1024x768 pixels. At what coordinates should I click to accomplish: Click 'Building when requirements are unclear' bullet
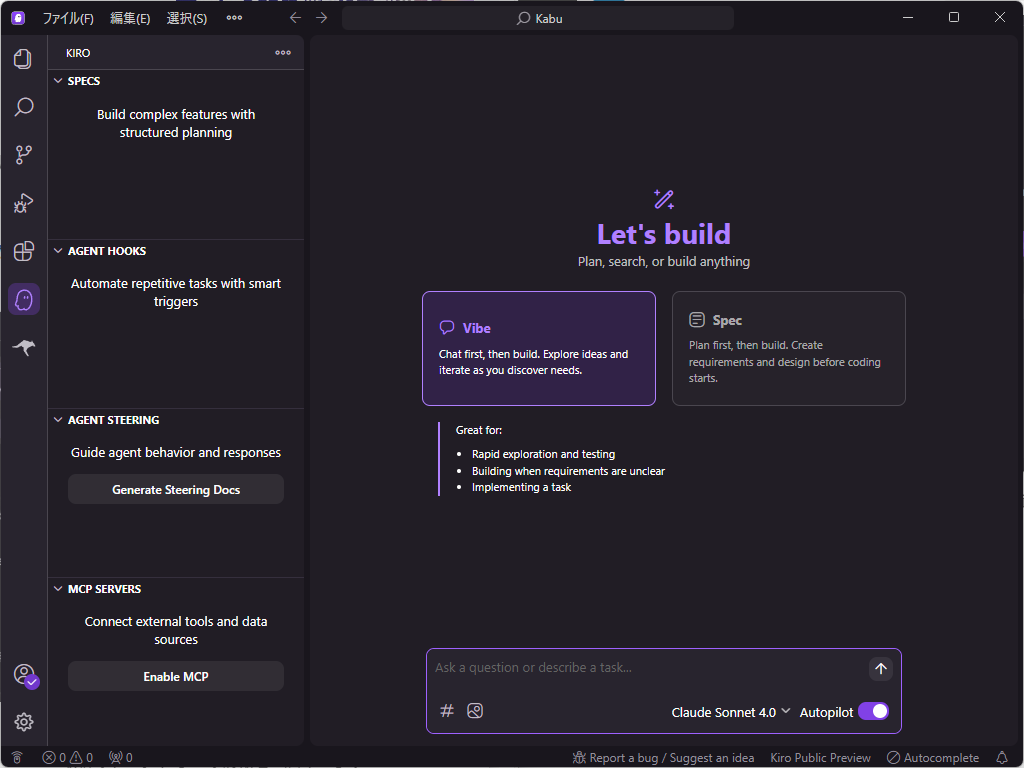[568, 471]
